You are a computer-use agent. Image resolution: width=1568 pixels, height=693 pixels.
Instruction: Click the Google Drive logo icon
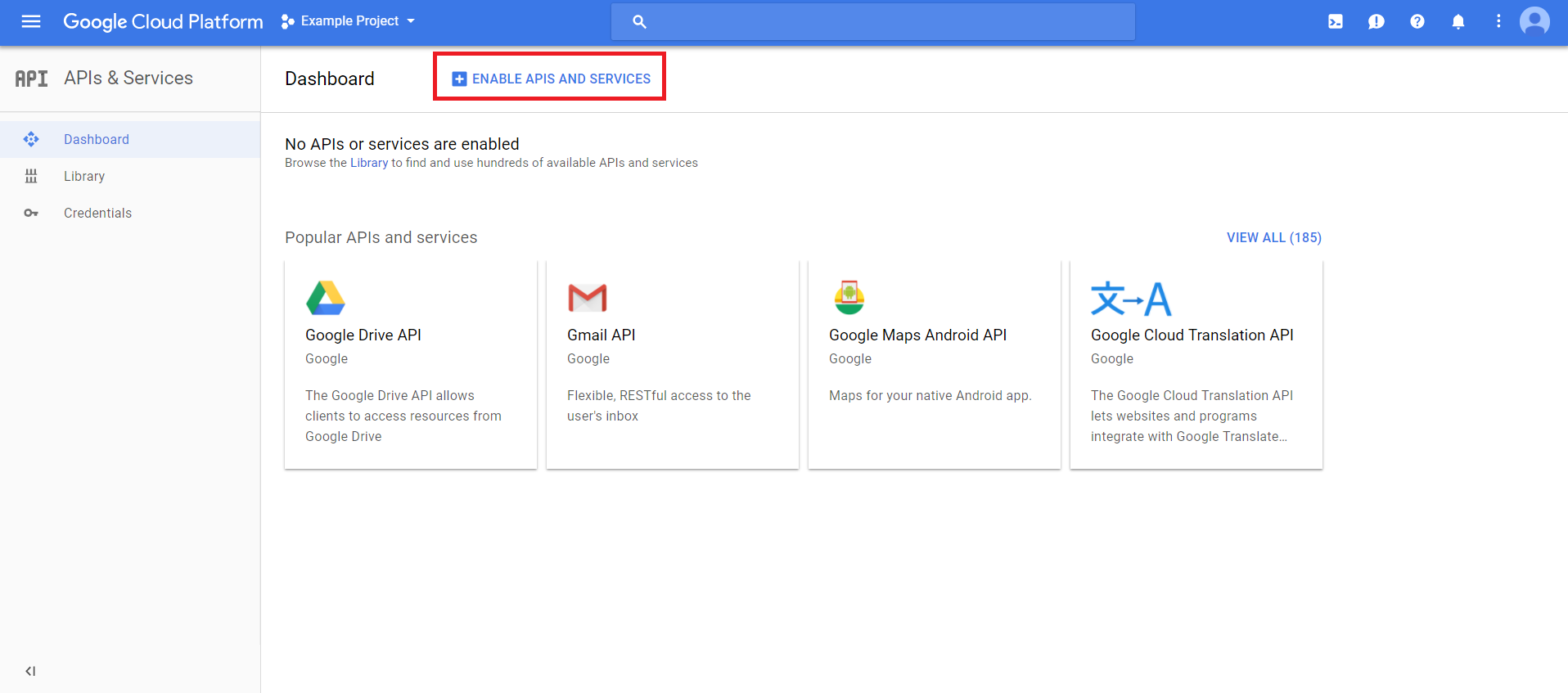(326, 298)
